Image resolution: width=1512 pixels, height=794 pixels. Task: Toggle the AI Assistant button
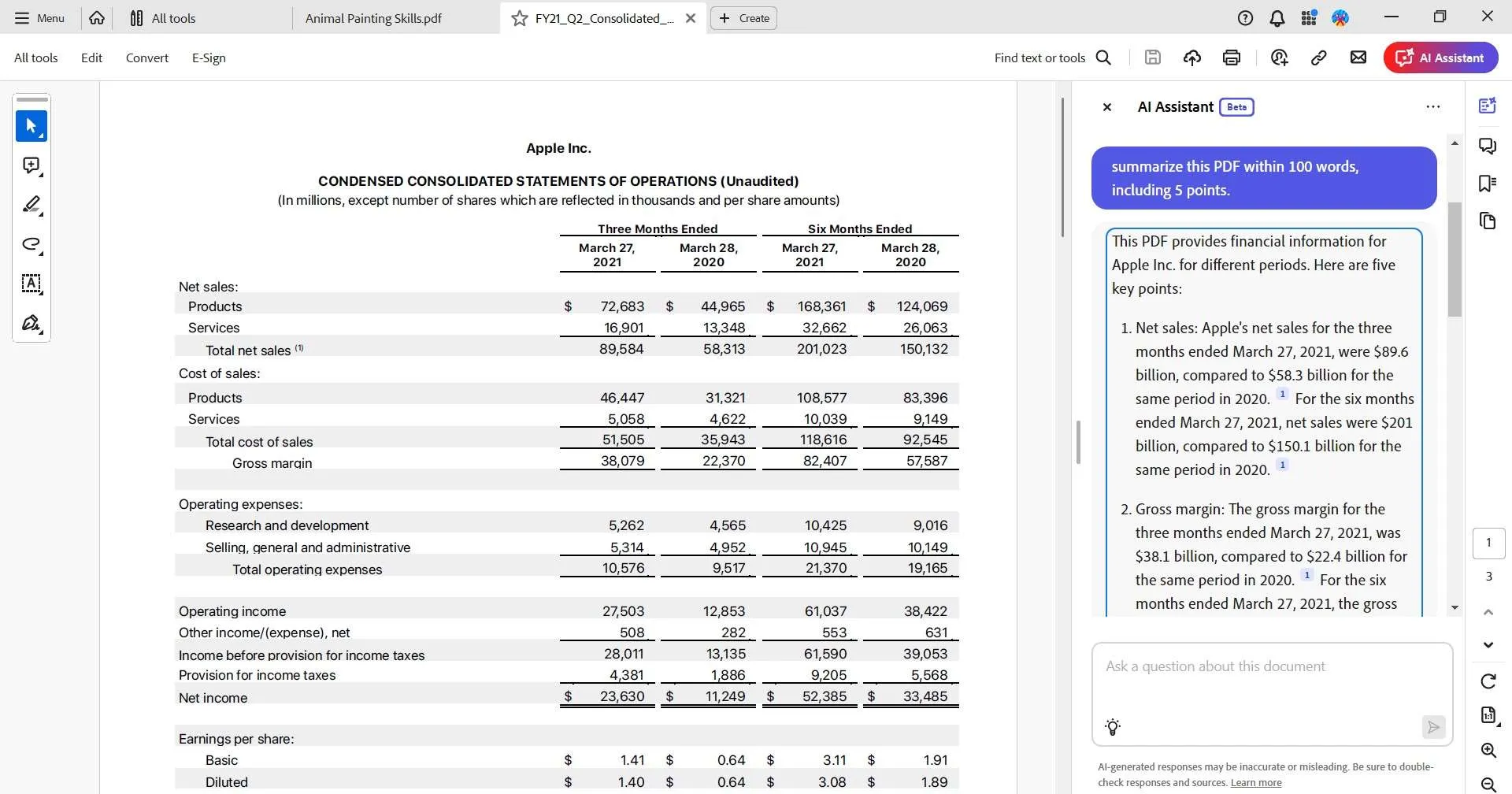(x=1440, y=58)
